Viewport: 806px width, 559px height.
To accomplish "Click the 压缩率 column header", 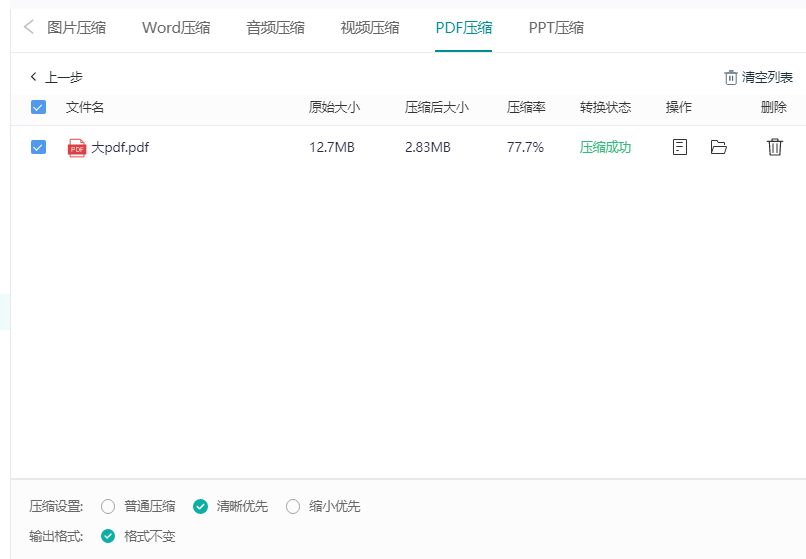I will click(526, 107).
